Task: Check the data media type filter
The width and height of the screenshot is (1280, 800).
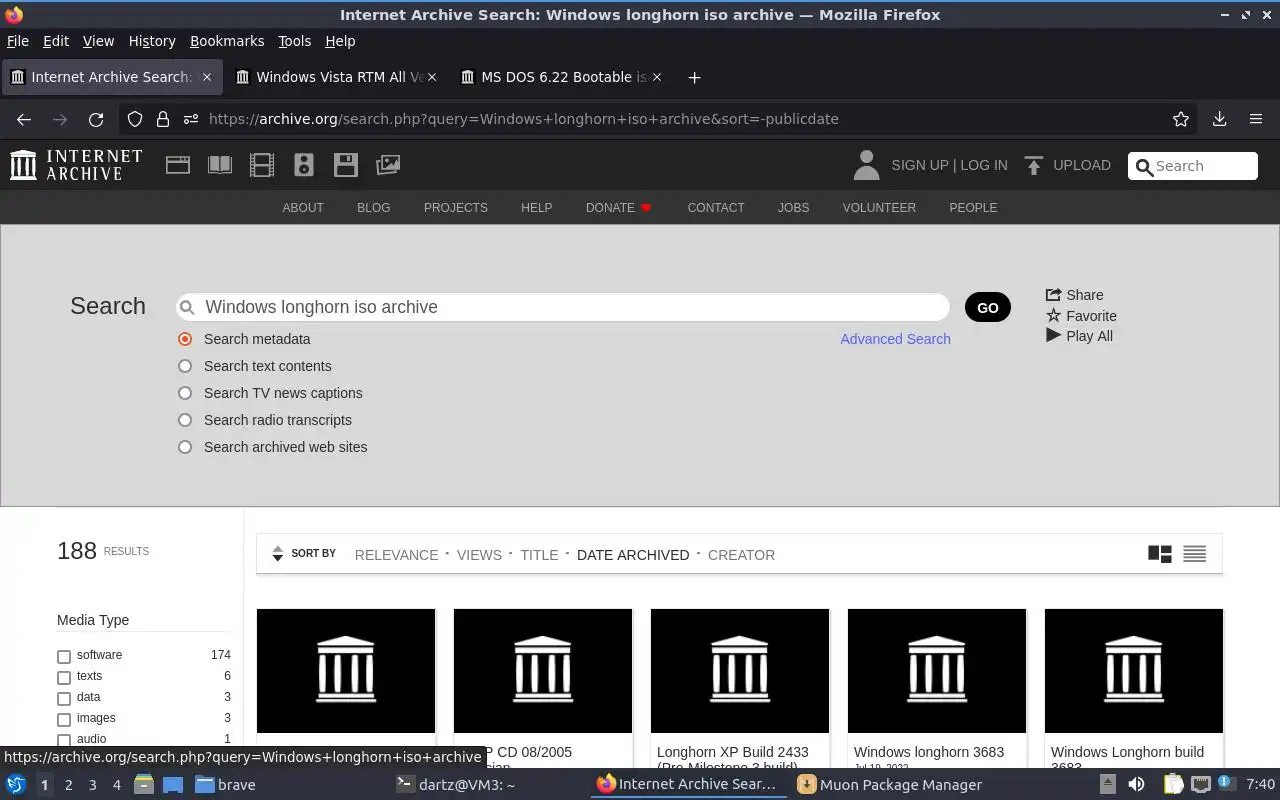Action: (x=64, y=699)
